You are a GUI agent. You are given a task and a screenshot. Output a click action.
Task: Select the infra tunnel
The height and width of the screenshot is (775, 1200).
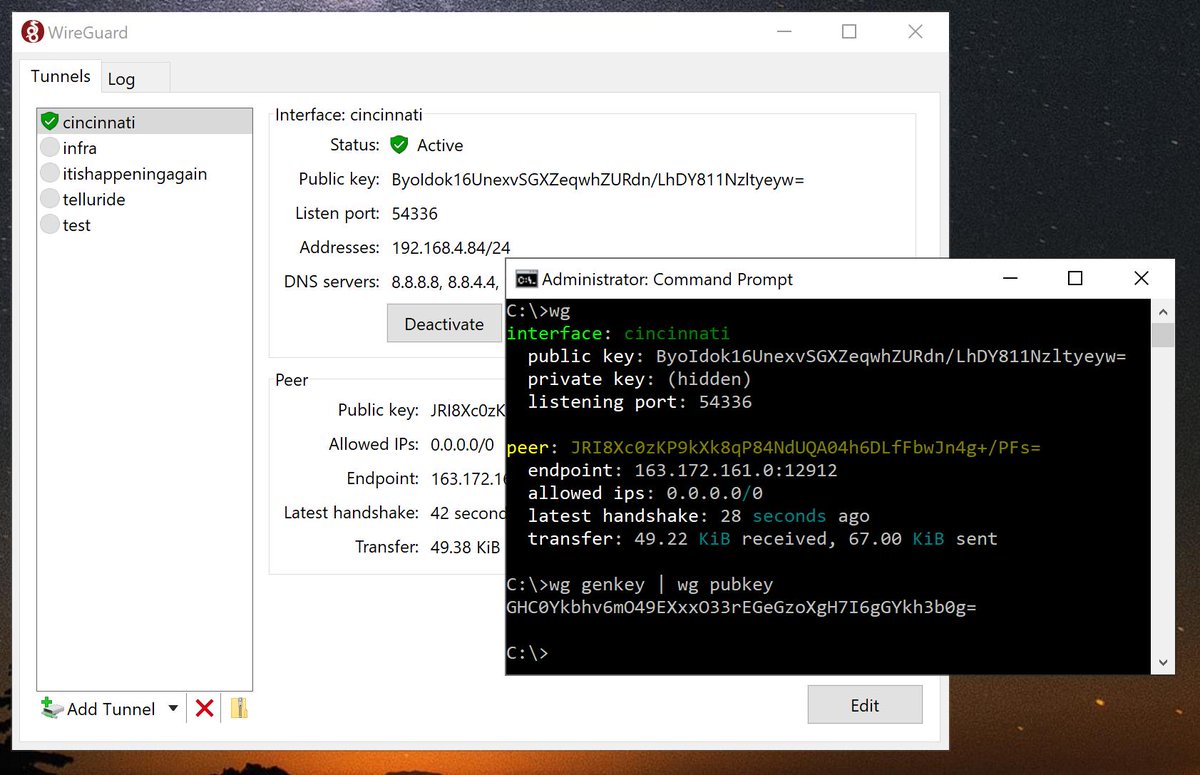click(x=145, y=148)
